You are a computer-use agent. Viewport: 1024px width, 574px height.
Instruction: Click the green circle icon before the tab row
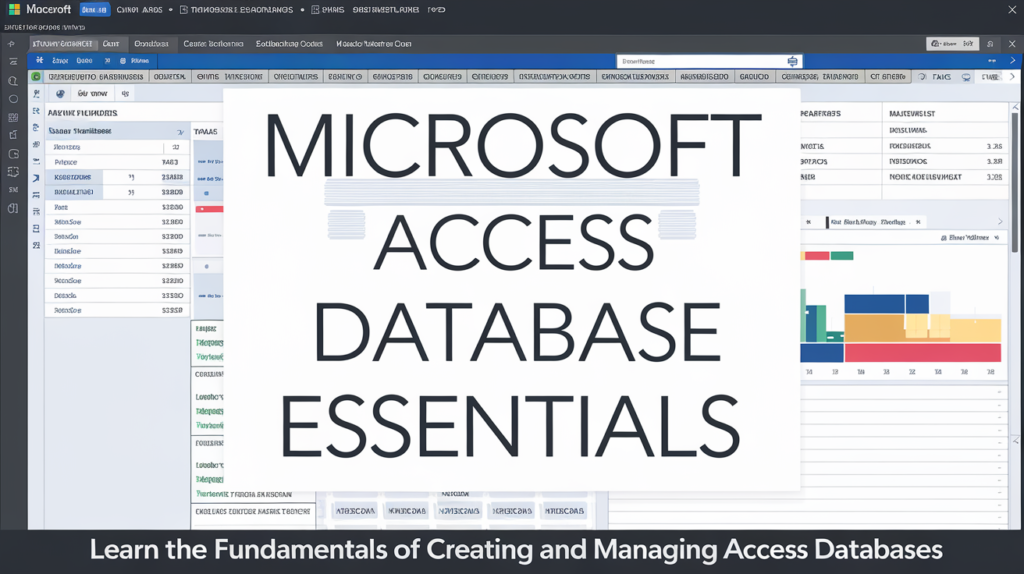[x=37, y=76]
